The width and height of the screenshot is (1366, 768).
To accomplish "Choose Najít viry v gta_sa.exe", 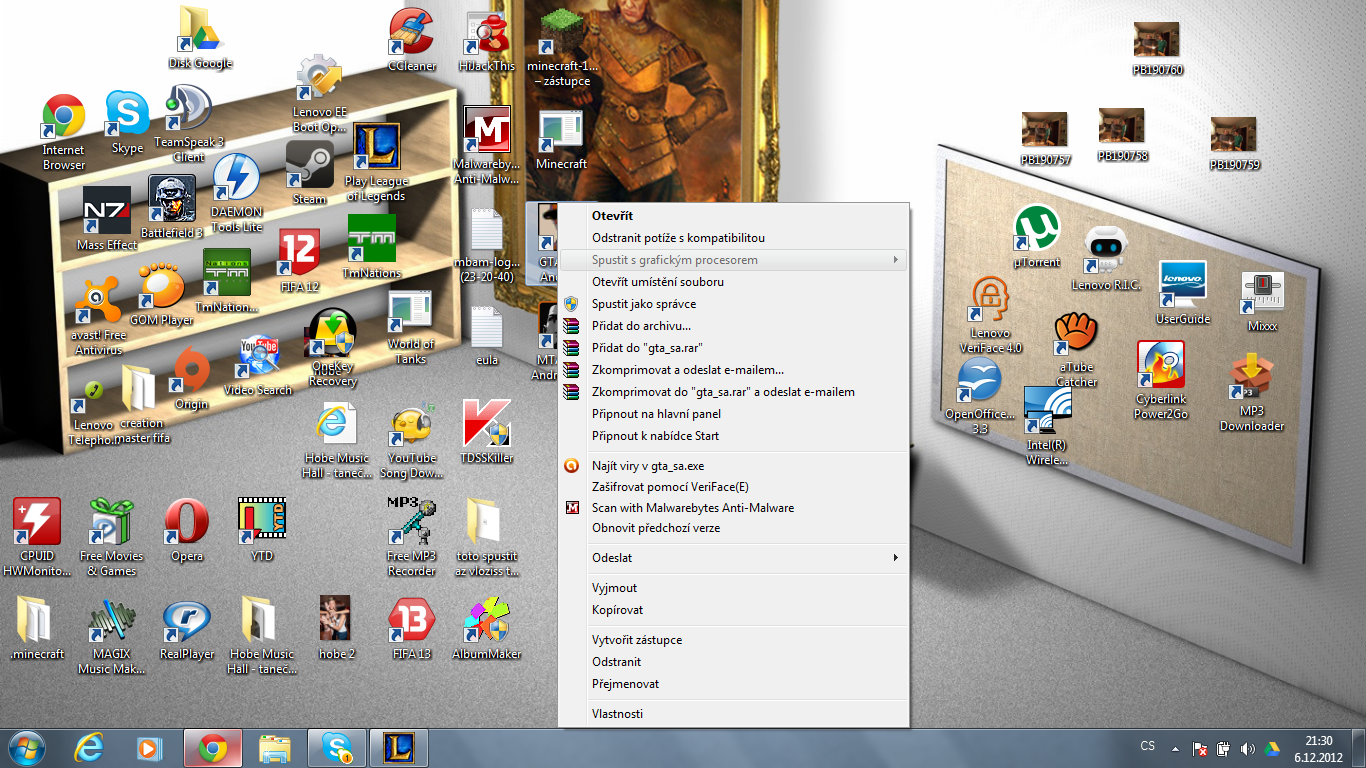I will [x=734, y=466].
